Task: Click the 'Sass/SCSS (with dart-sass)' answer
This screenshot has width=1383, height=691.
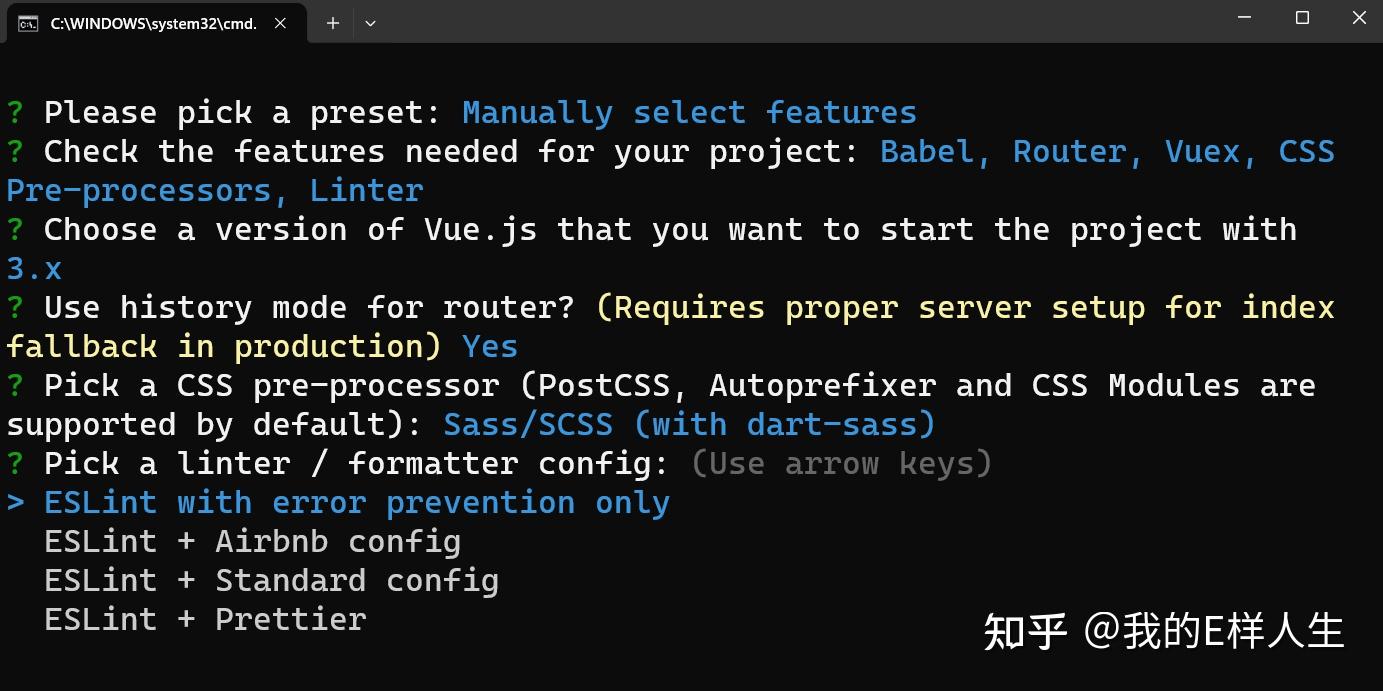Action: click(689, 425)
